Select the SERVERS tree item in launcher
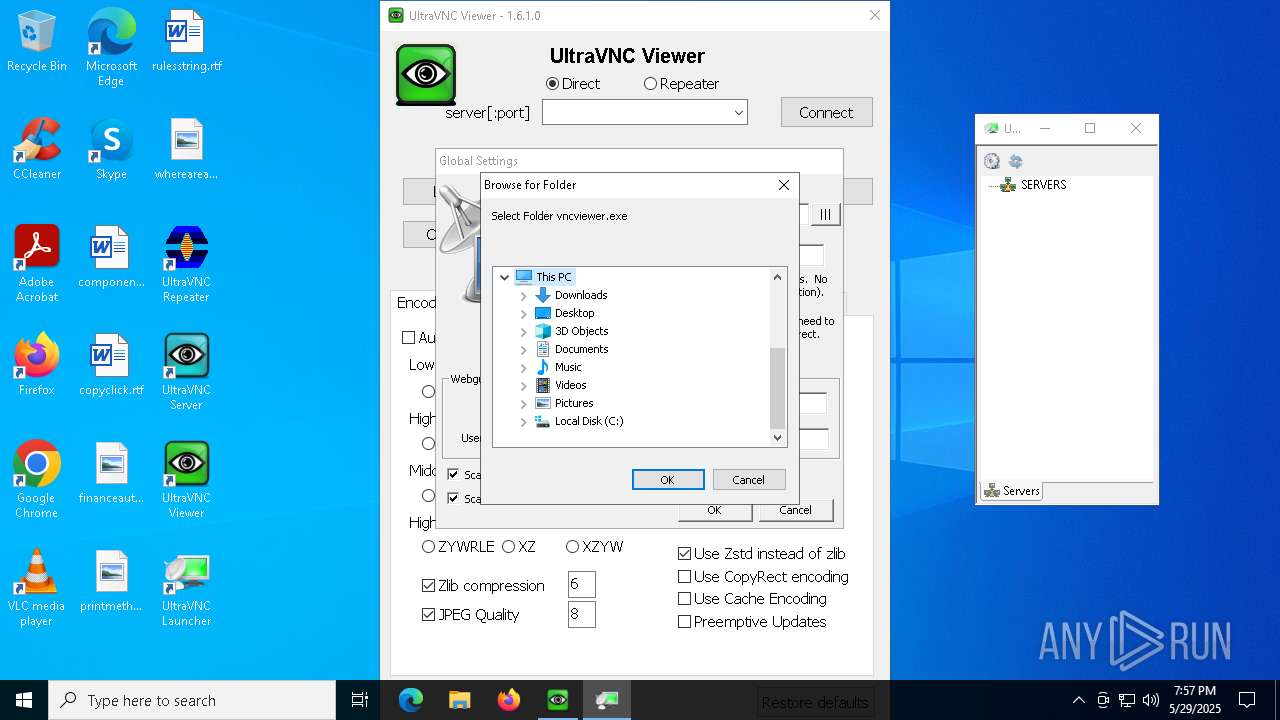The height and width of the screenshot is (720, 1280). (x=1043, y=185)
